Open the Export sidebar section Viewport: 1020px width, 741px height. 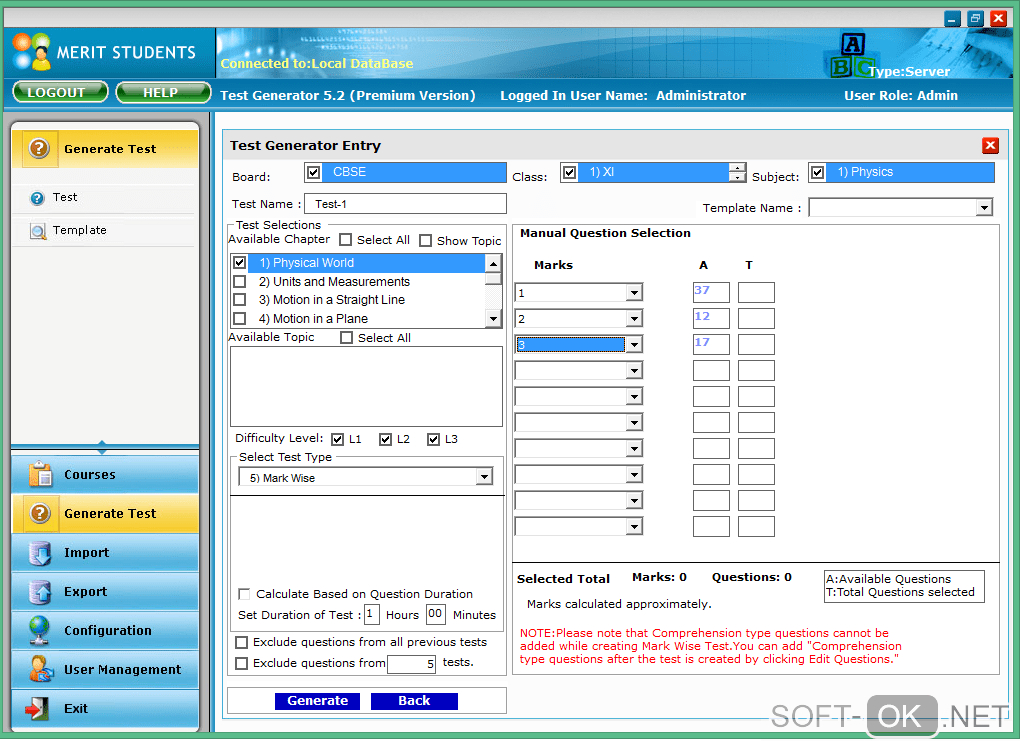[105, 591]
